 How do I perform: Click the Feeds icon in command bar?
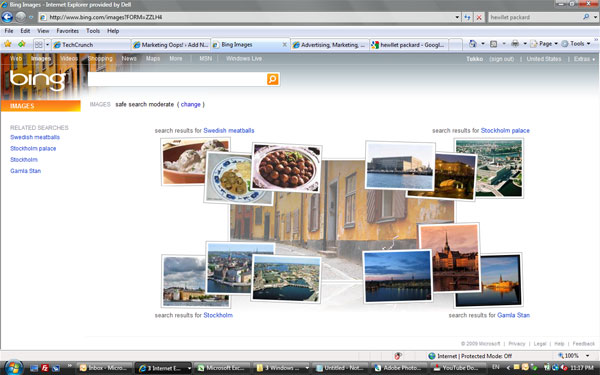click(494, 44)
